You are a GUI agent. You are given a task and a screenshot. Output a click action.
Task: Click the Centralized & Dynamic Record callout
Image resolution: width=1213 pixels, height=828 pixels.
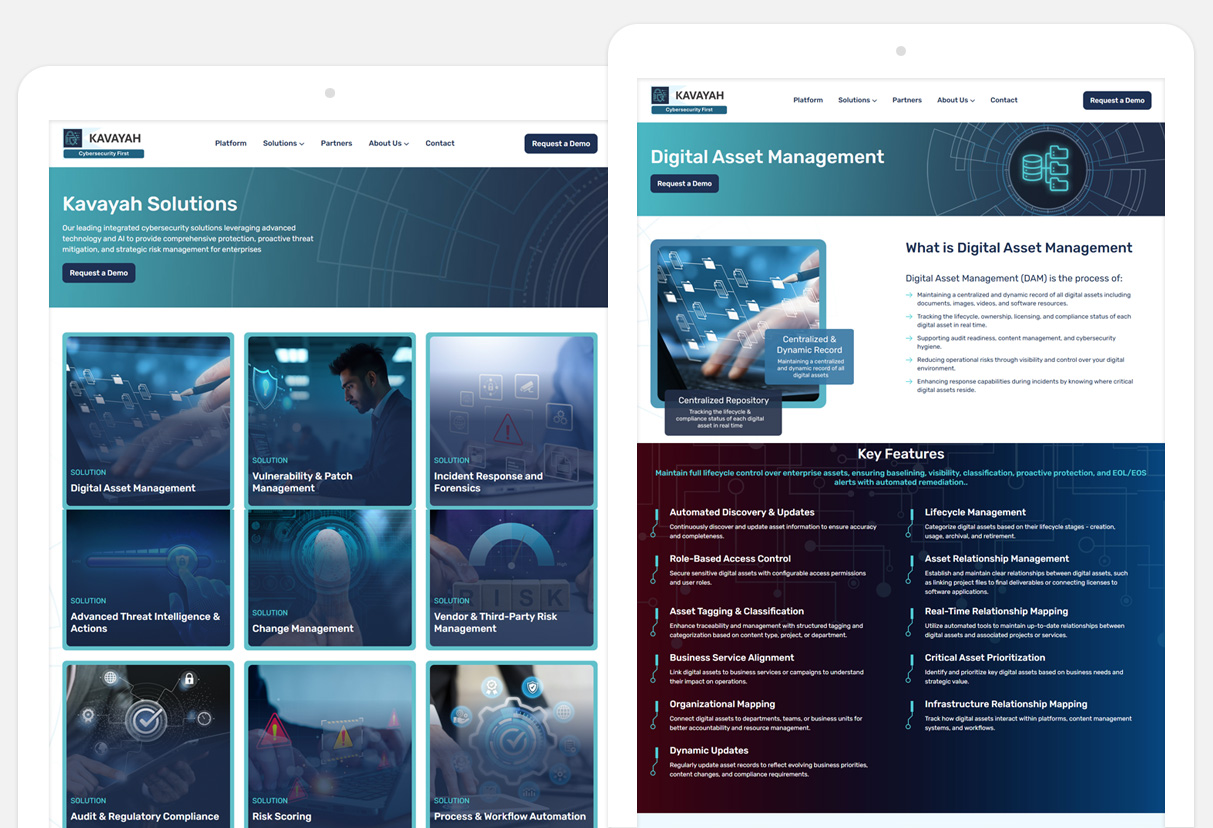(810, 357)
